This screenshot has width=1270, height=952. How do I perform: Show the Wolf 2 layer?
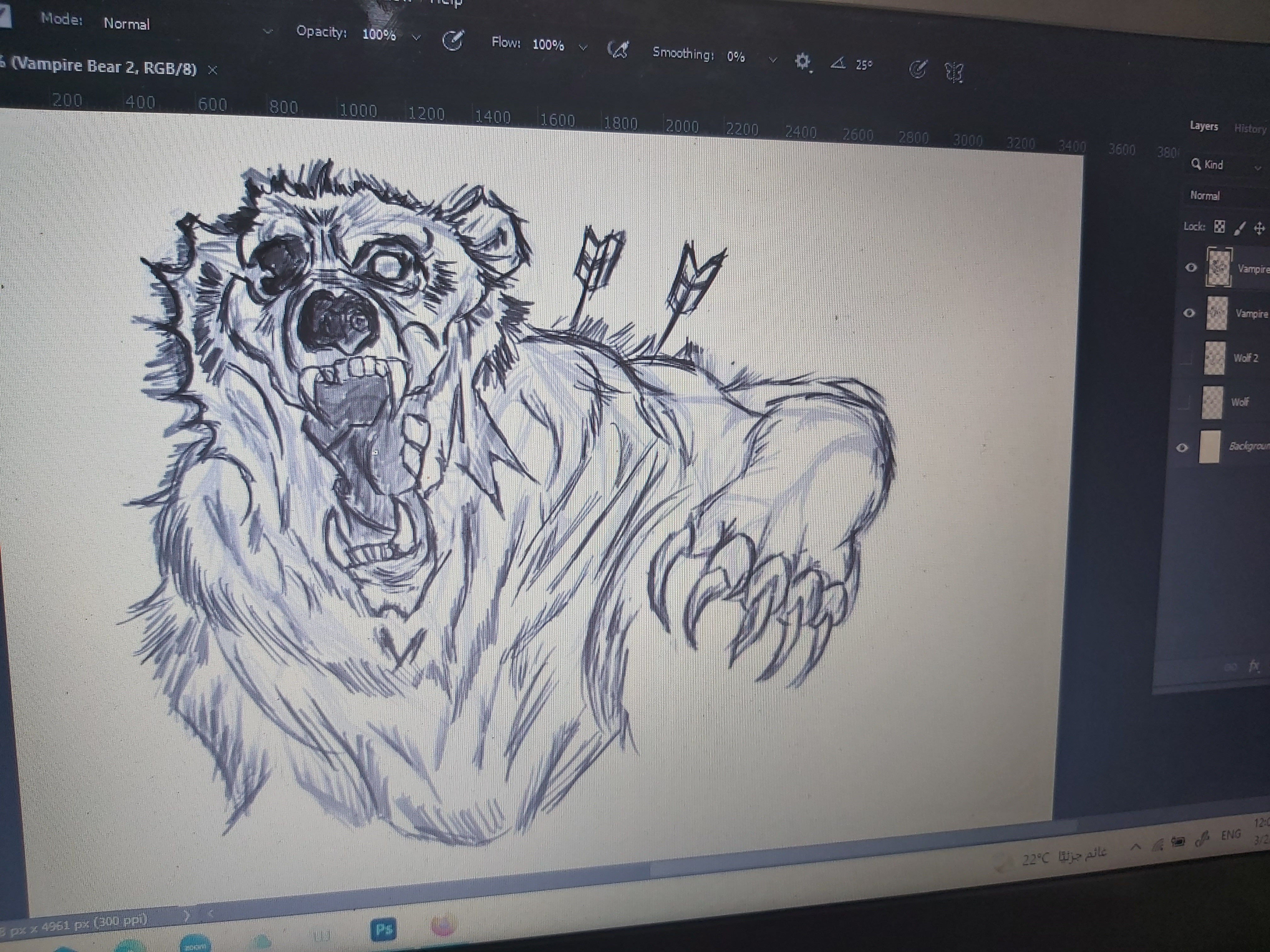coord(1186,358)
